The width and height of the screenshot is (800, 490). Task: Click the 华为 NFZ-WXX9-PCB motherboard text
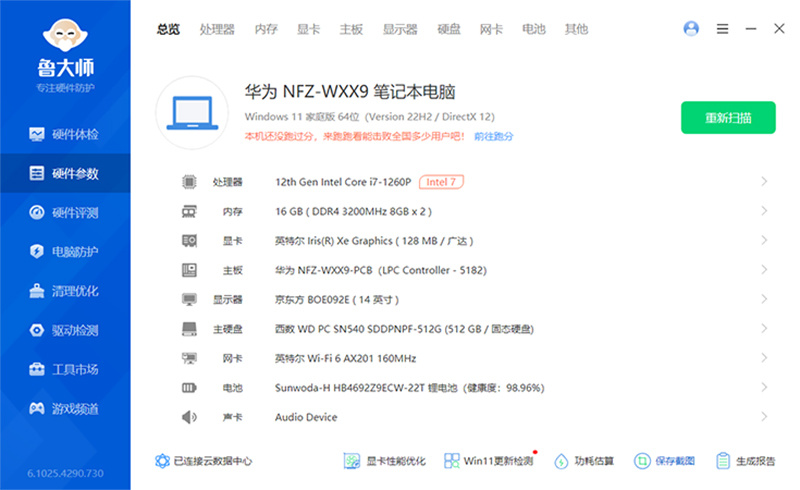click(381, 270)
